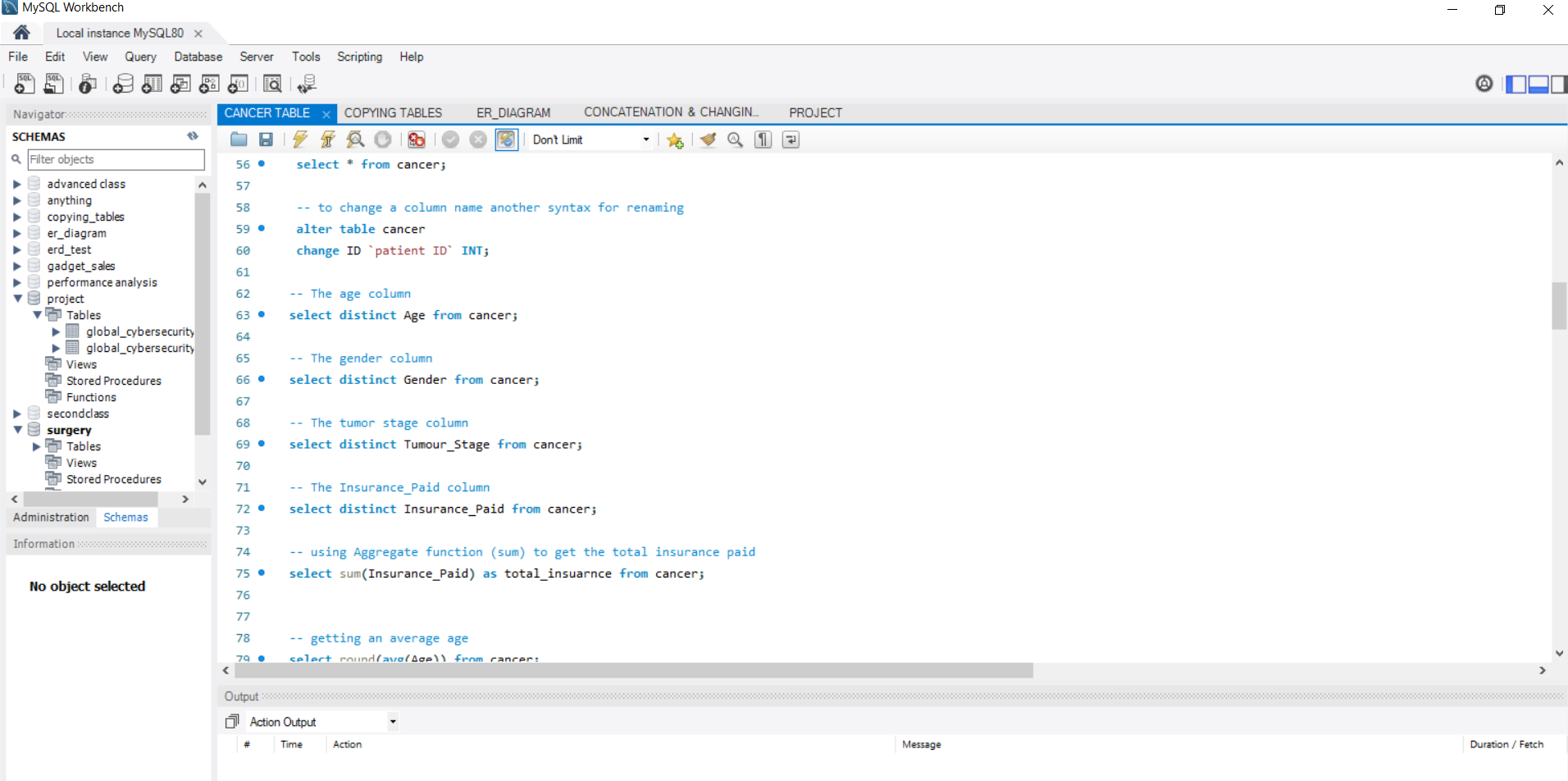
Task: Select the erd_test schema
Action: (x=69, y=249)
